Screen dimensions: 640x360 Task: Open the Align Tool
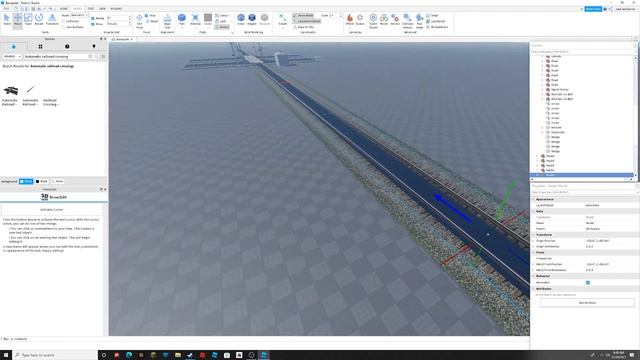(x=167, y=20)
